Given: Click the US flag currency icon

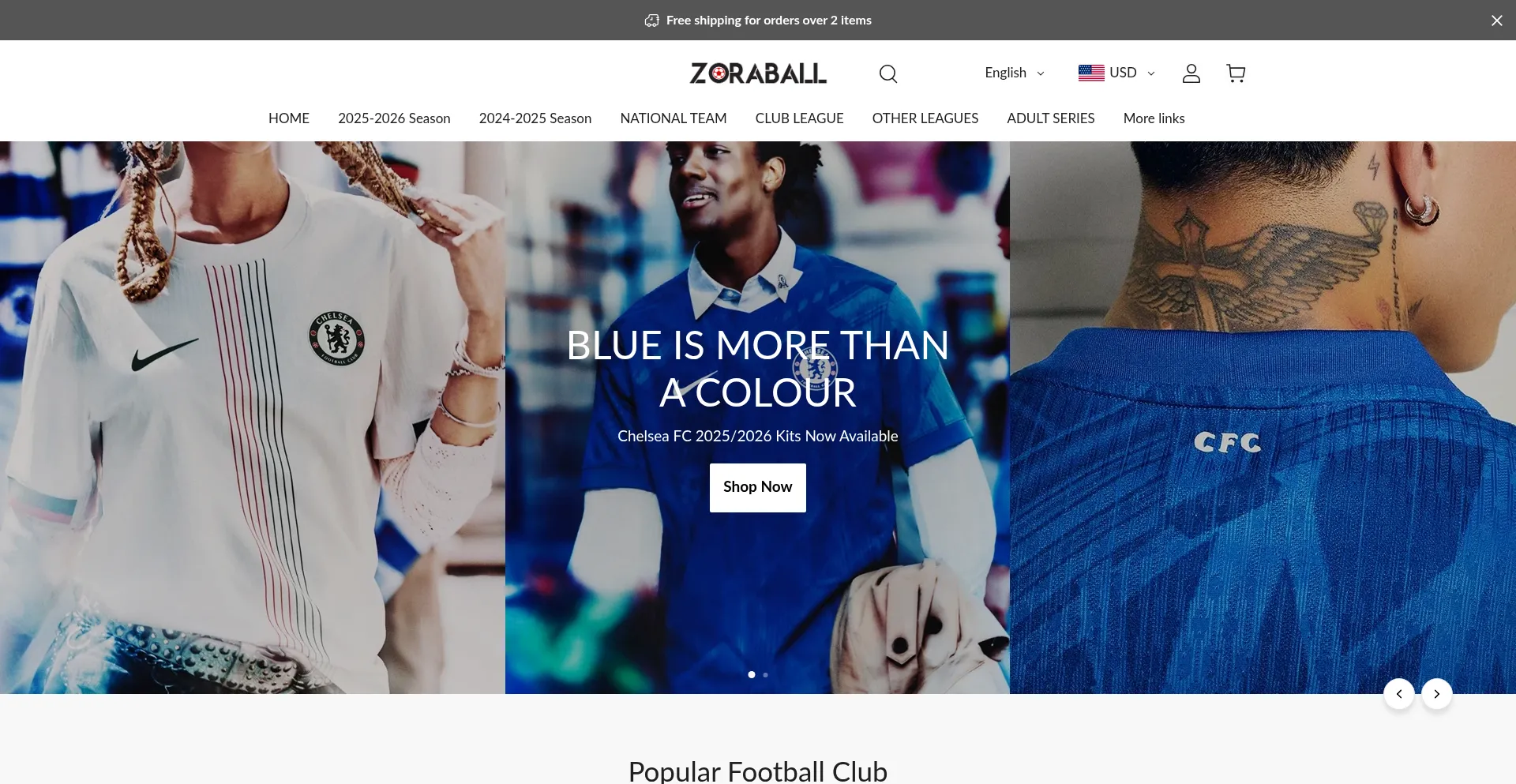Looking at the screenshot, I should click(1091, 73).
